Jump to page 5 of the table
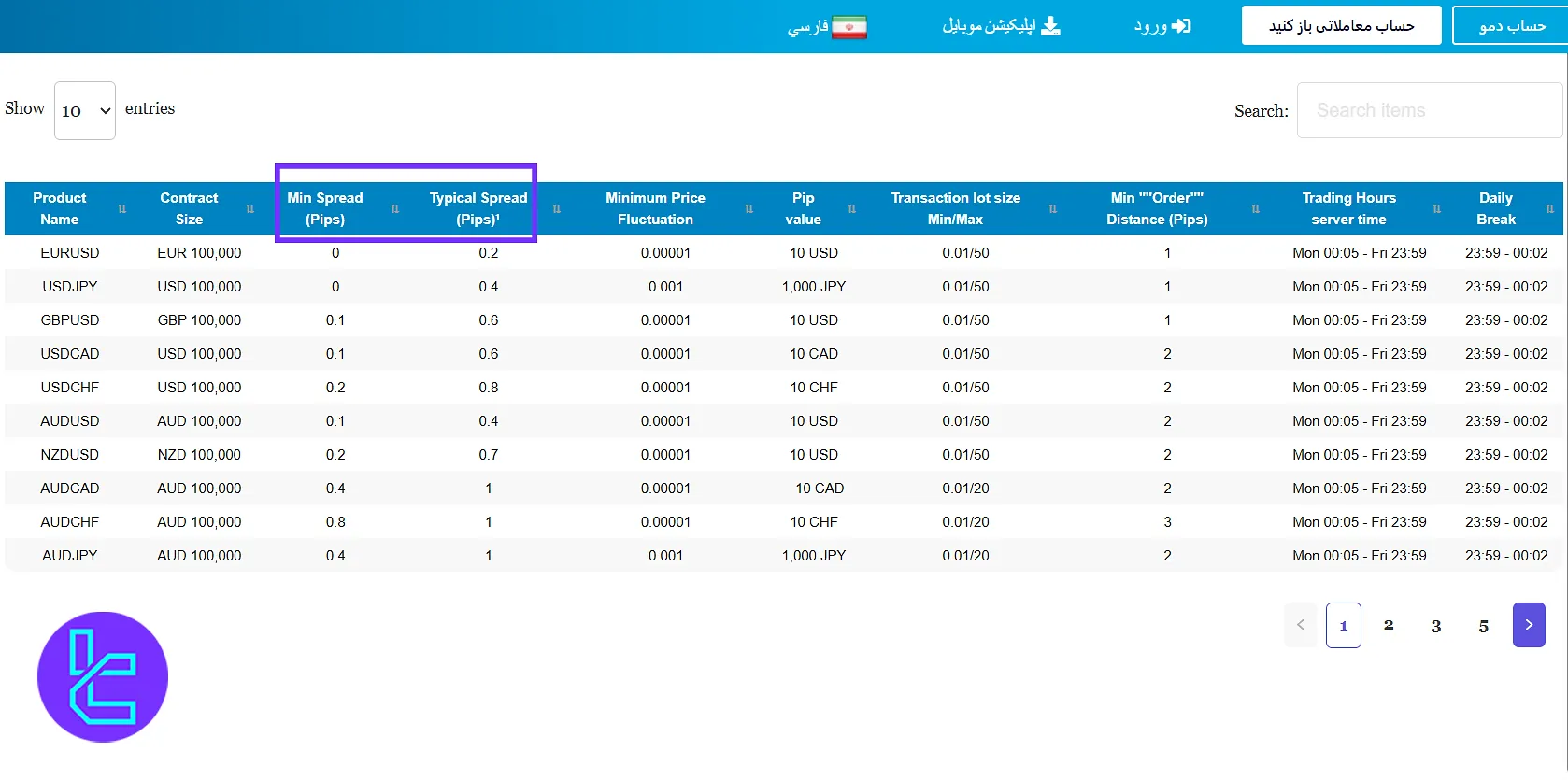 coord(1483,626)
